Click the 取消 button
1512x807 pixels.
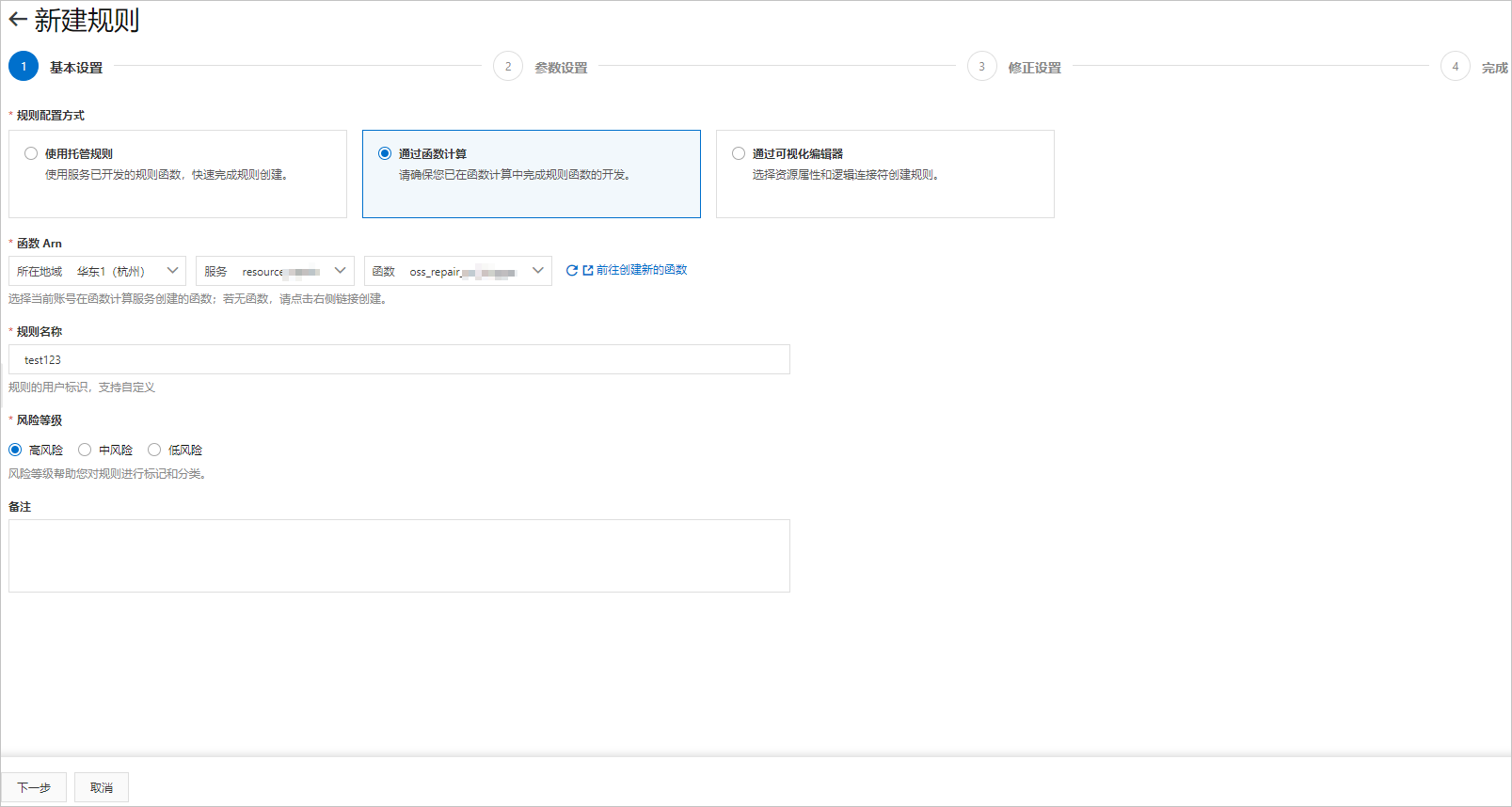[x=102, y=787]
